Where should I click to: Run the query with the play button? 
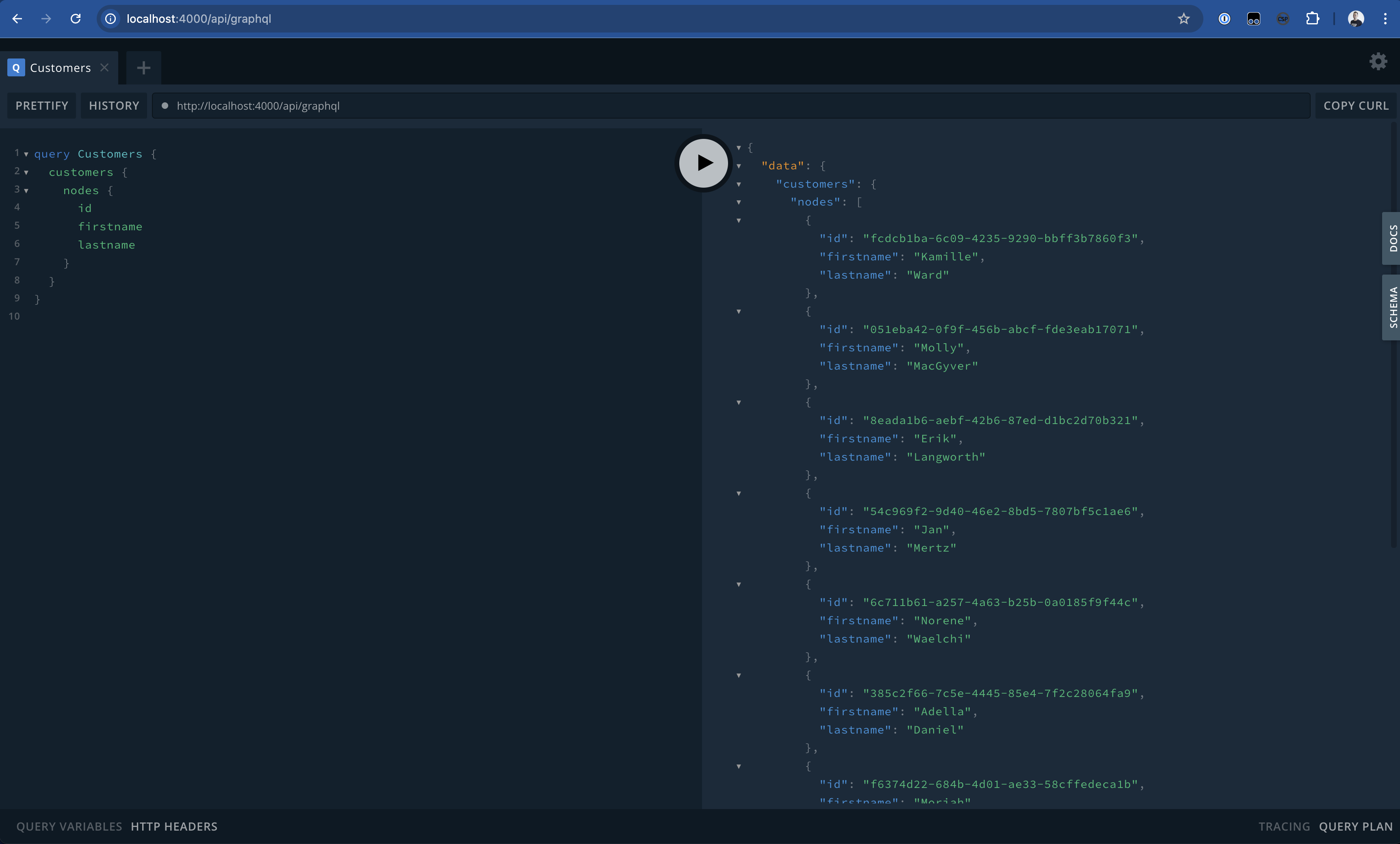[x=703, y=163]
